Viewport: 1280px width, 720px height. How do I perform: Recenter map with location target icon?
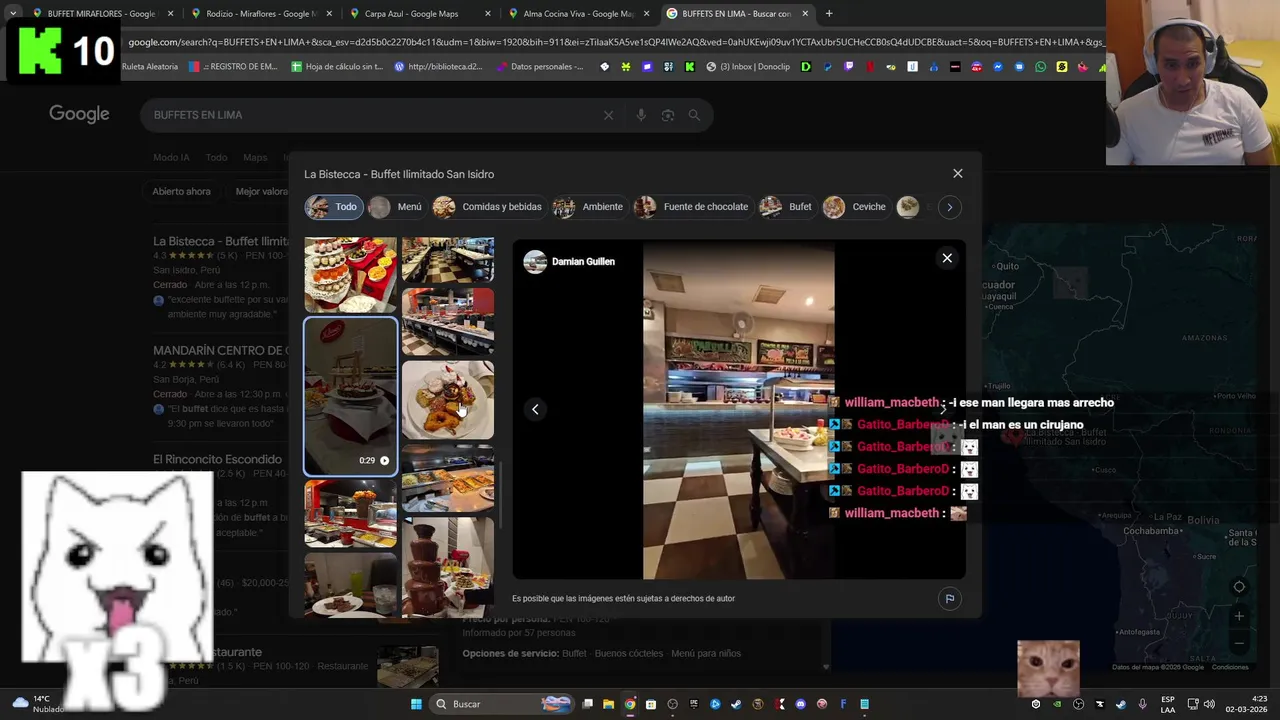point(1239,587)
